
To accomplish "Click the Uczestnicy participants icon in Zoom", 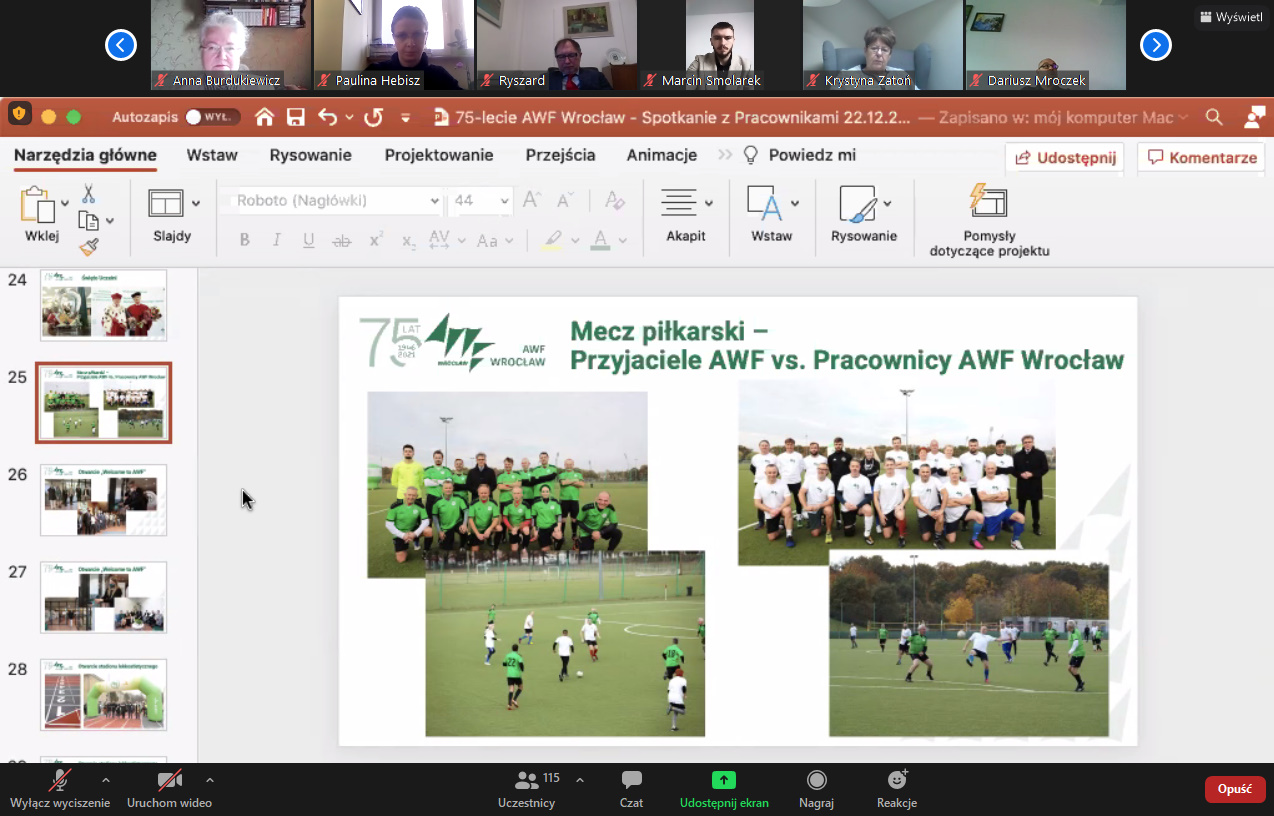I will (527, 780).
